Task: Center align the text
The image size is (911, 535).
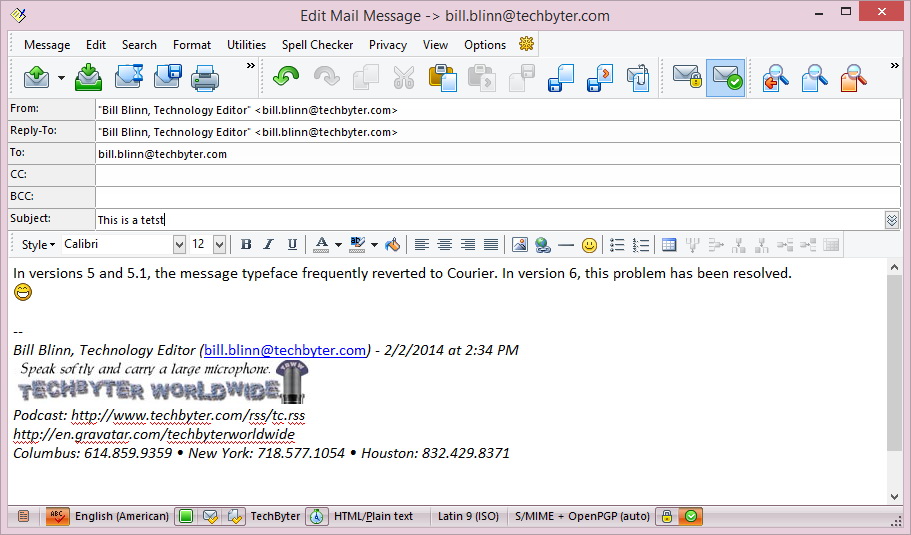Action: [x=444, y=245]
